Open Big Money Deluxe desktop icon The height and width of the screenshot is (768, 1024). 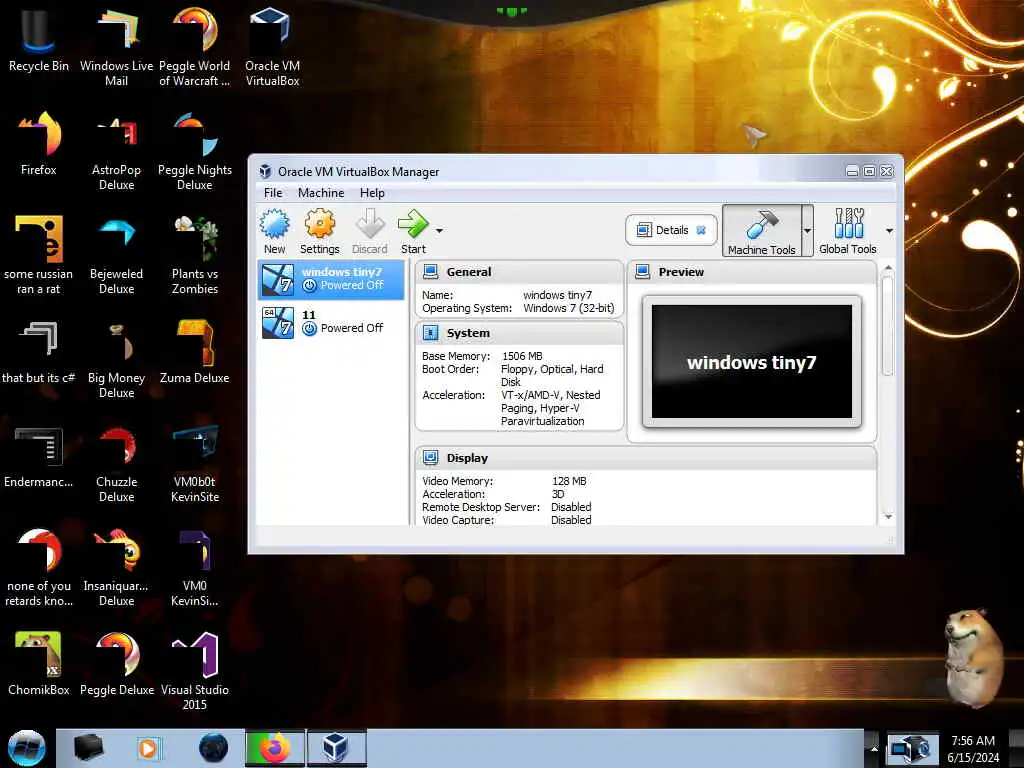click(116, 358)
